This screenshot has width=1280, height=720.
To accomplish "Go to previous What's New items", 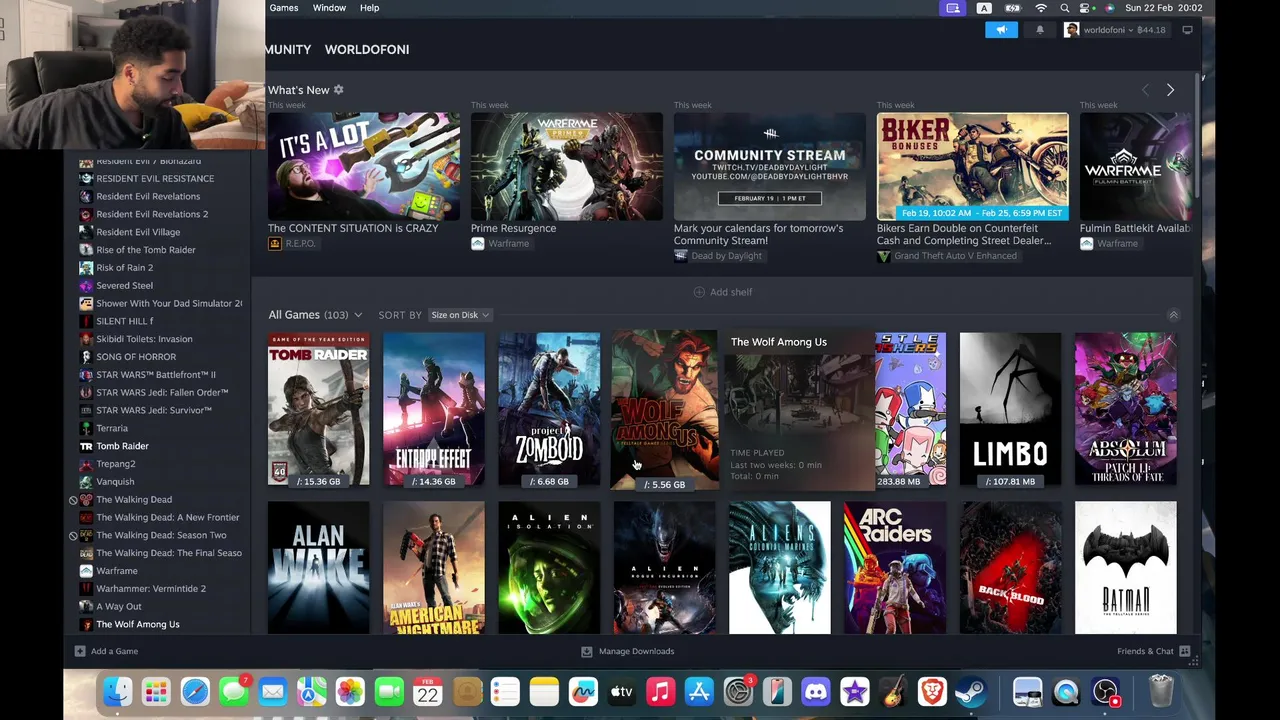I will 1146,90.
